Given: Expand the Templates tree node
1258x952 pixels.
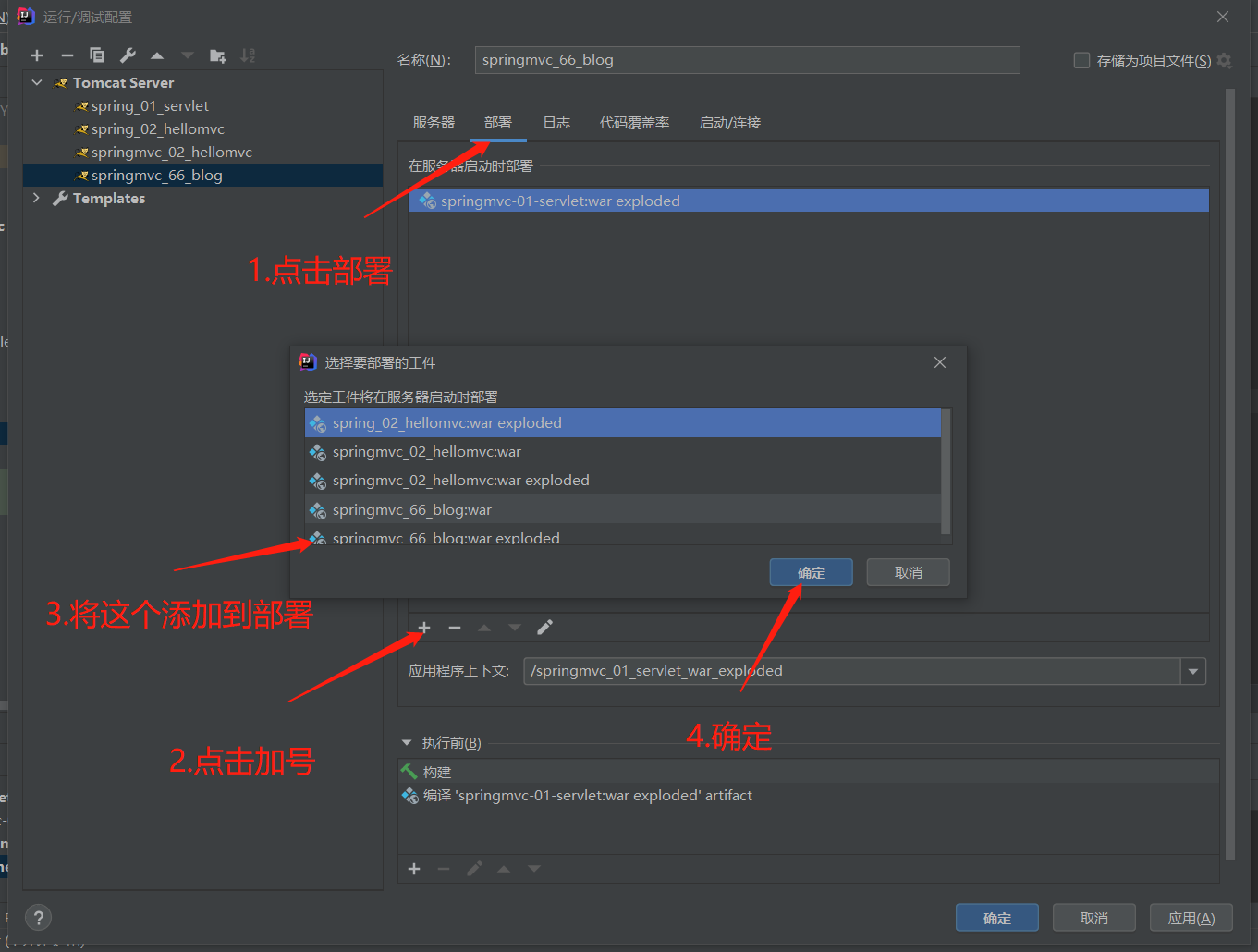Looking at the screenshot, I should (37, 198).
